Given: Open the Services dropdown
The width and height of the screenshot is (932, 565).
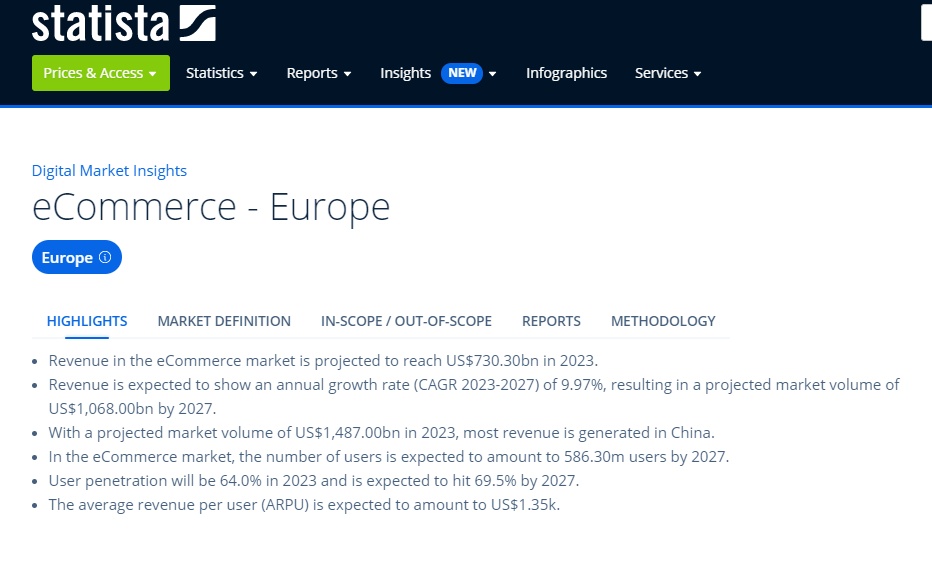Looking at the screenshot, I should point(667,73).
